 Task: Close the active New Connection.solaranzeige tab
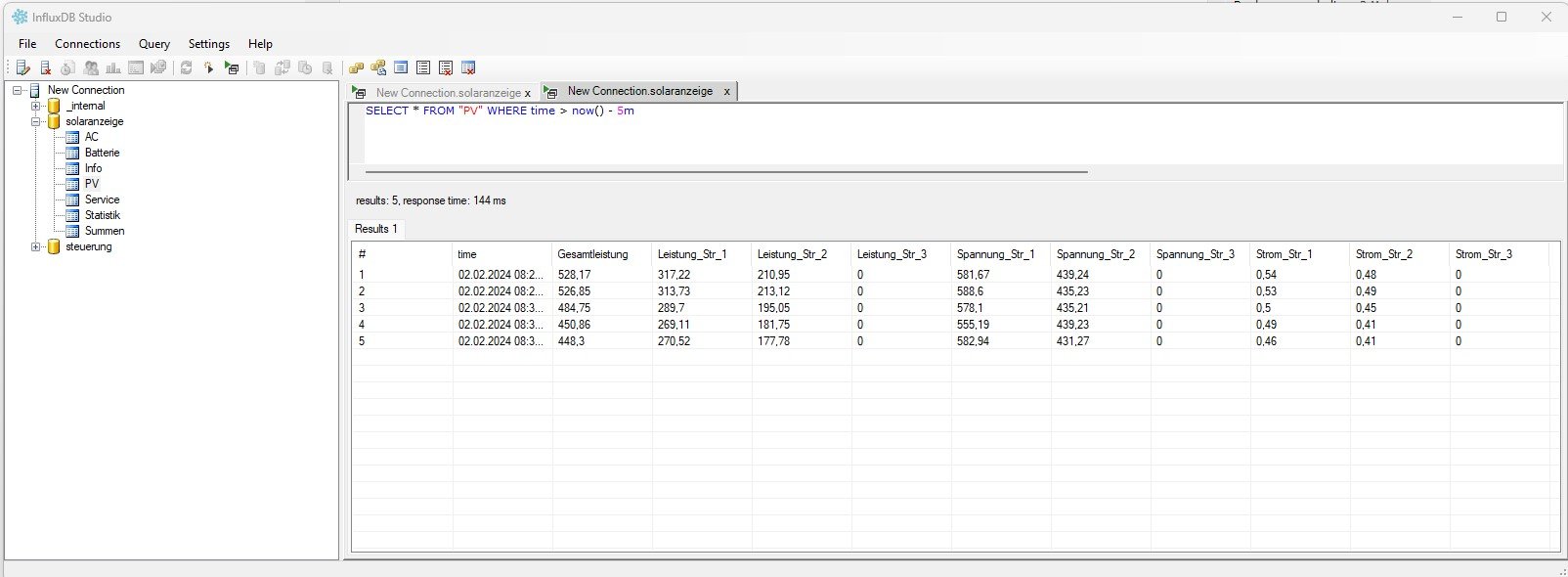point(726,91)
